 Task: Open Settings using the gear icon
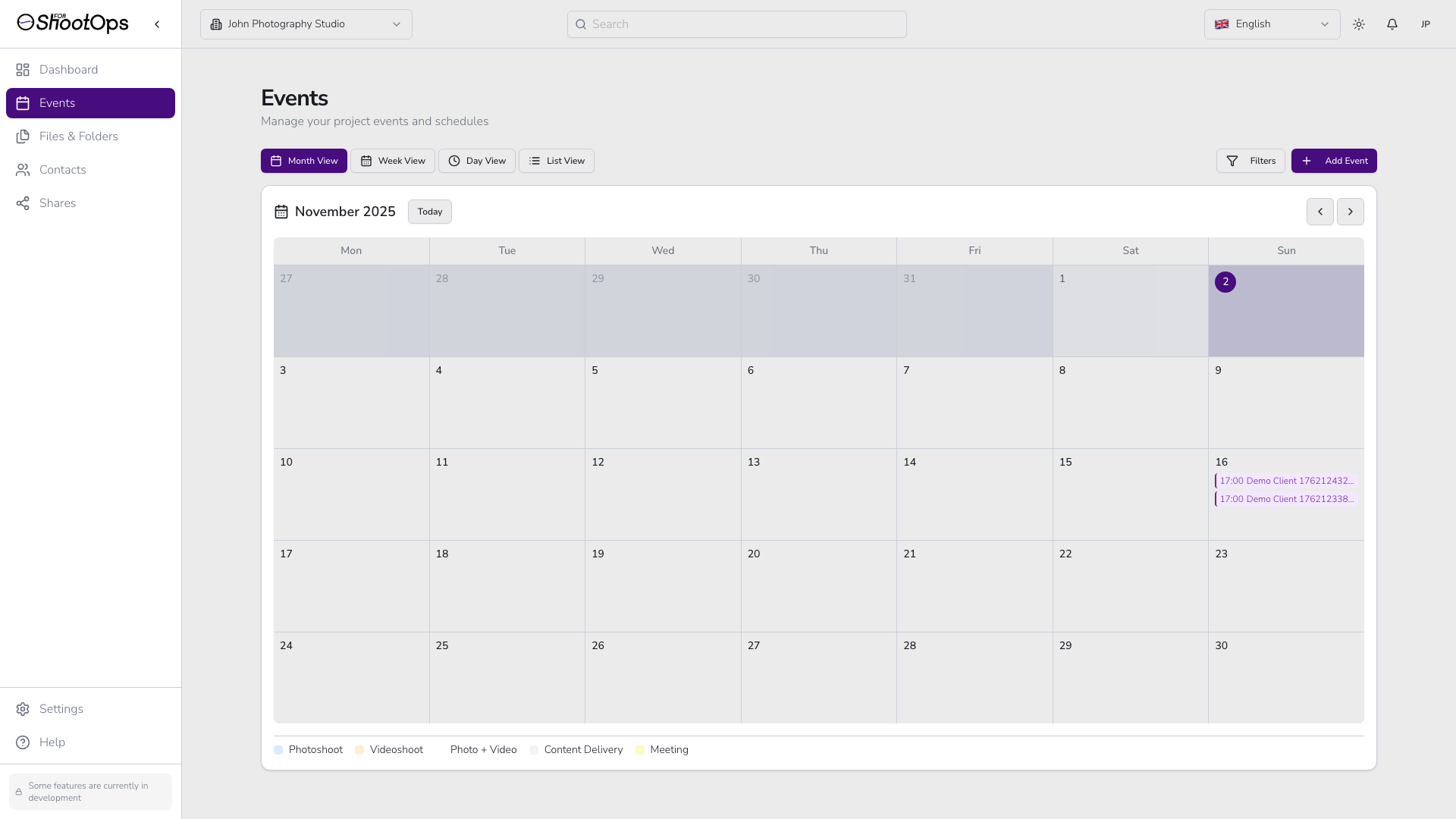23,708
